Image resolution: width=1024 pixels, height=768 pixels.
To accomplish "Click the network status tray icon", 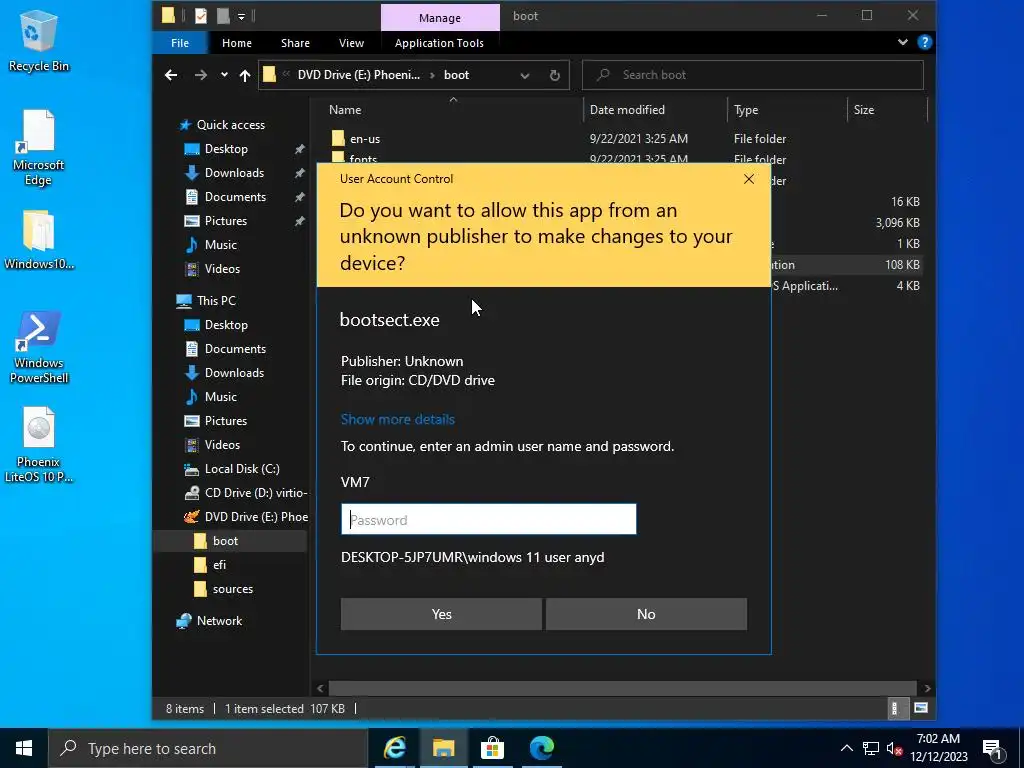I will click(871, 748).
